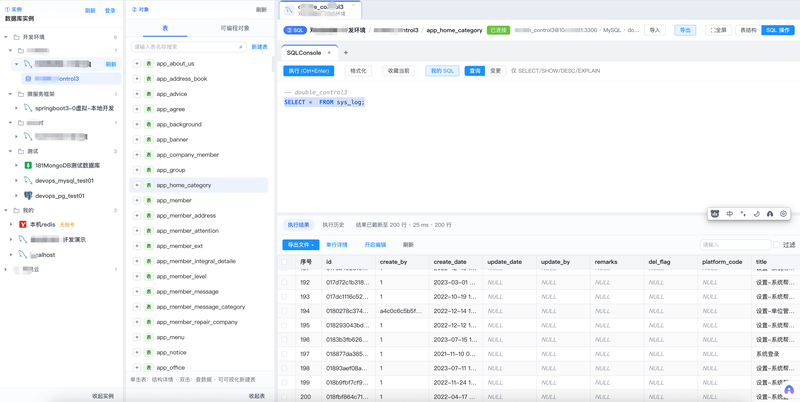Click the MySQL icon beside devops_mysql_test01
This screenshot has width=800, height=402.
(29, 181)
